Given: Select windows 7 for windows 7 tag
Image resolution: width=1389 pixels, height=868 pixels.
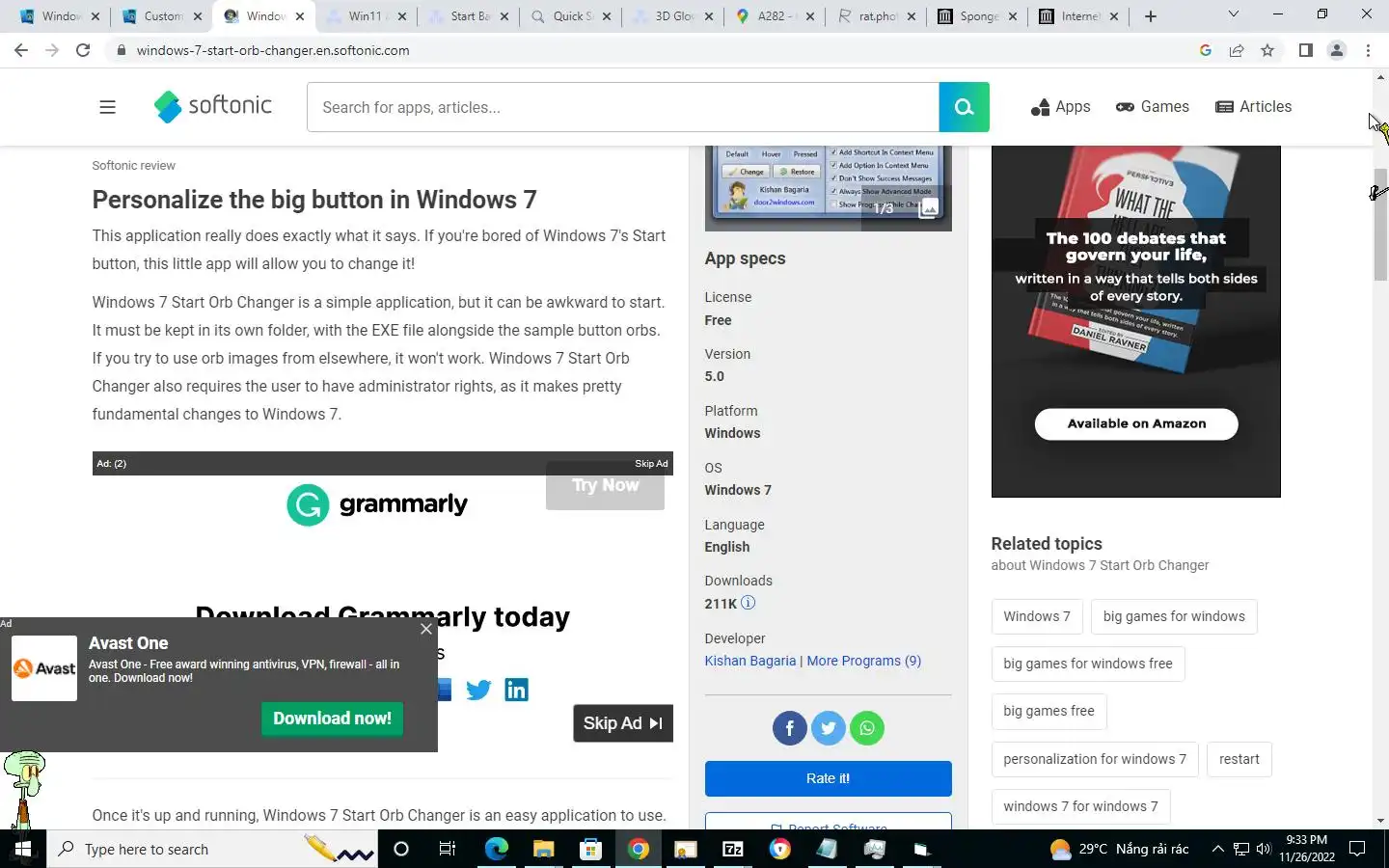Looking at the screenshot, I should pos(1080,806).
